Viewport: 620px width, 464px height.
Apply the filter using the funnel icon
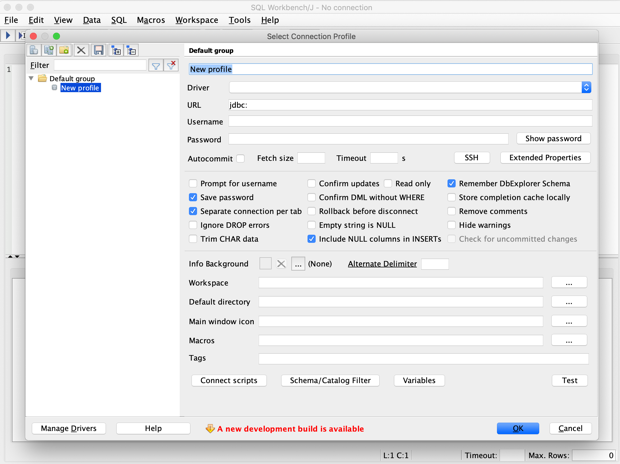(156, 65)
